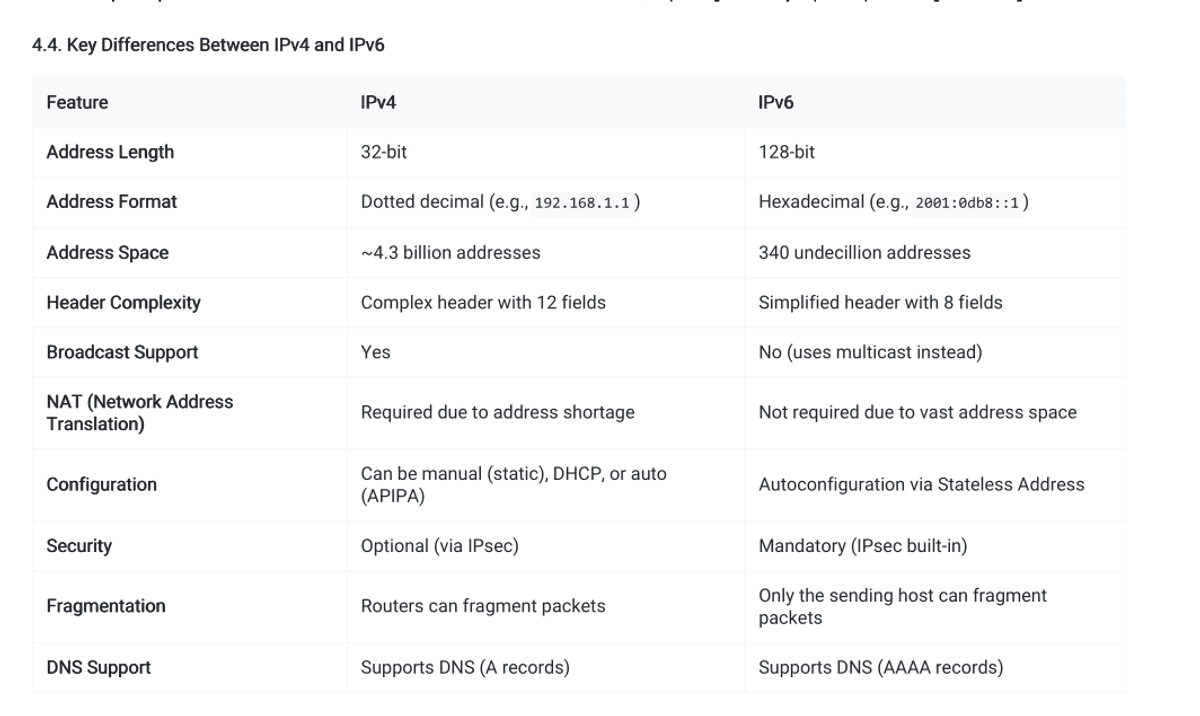Screen dimensions: 1200x716
Task: Click the Header Complexity row label
Action: [x=123, y=302]
